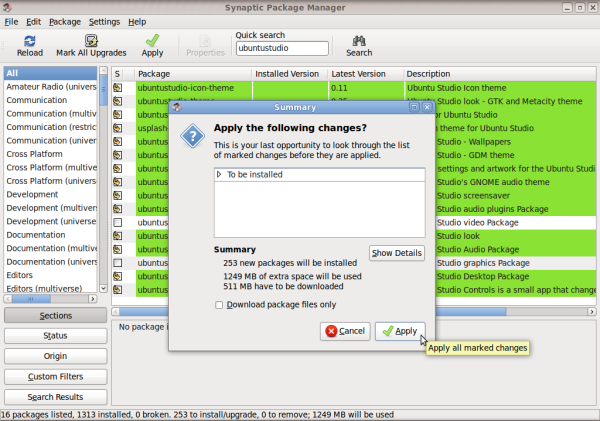The height and width of the screenshot is (421, 600).
Task: Click the package list horizontal scrollbar thumb
Action: [x=313, y=312]
